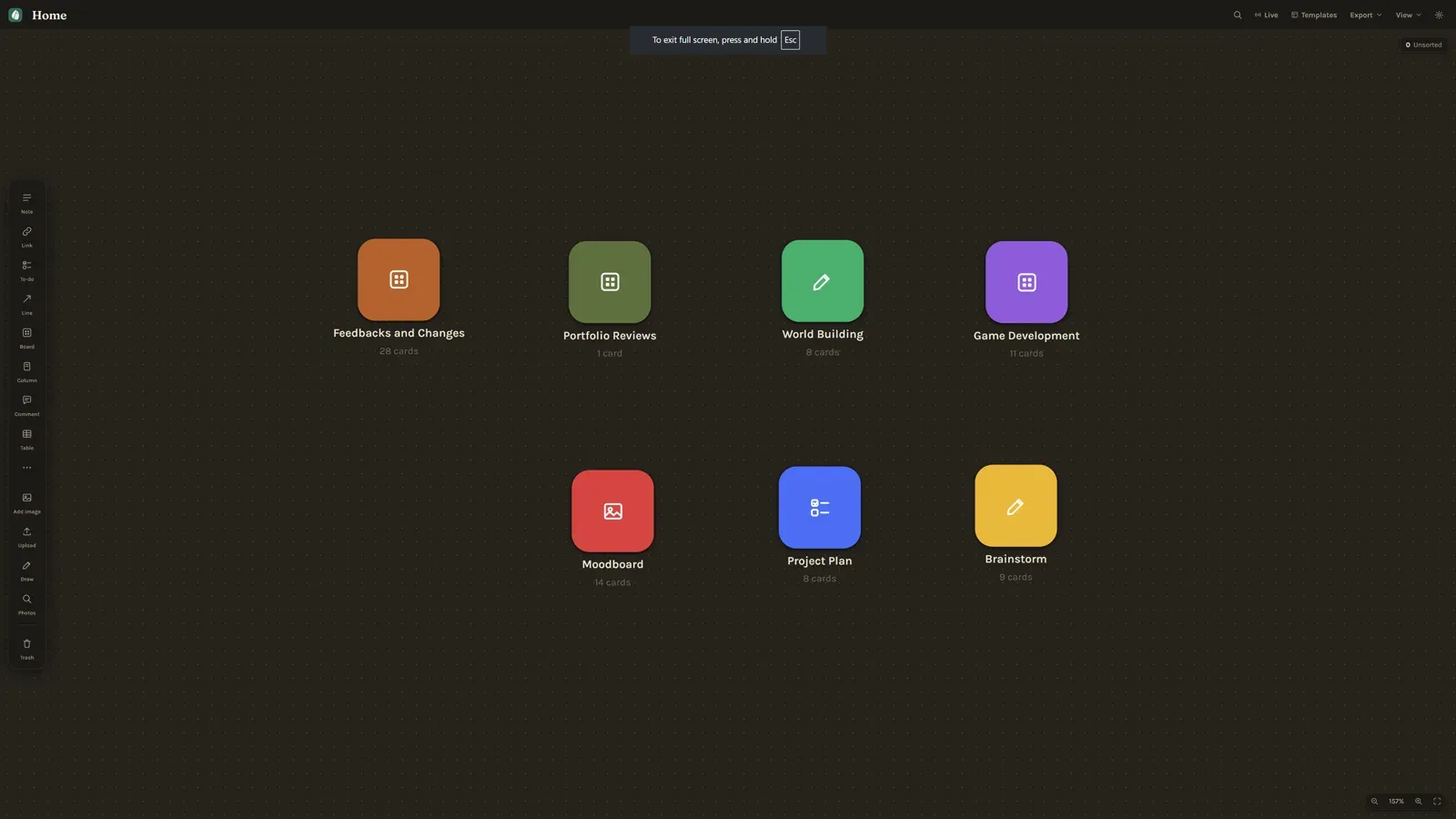Open the Trash bin
This screenshot has width=1456, height=819.
26,649
